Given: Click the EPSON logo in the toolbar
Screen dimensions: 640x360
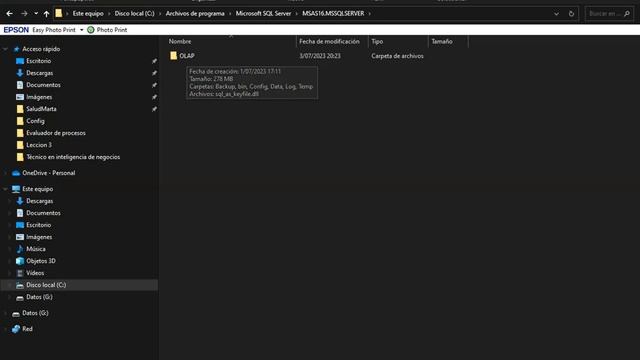Looking at the screenshot, I should click(16, 30).
